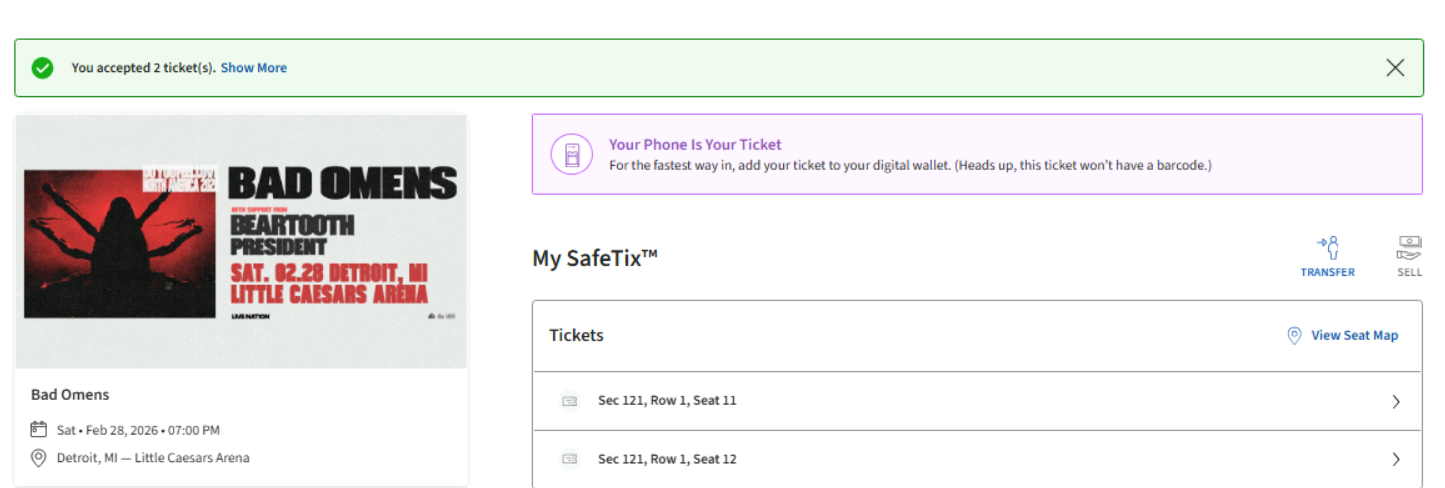Image resolution: width=1445 pixels, height=488 pixels.
Task: Click the phone ticket icon in purple banner
Action: (572, 154)
